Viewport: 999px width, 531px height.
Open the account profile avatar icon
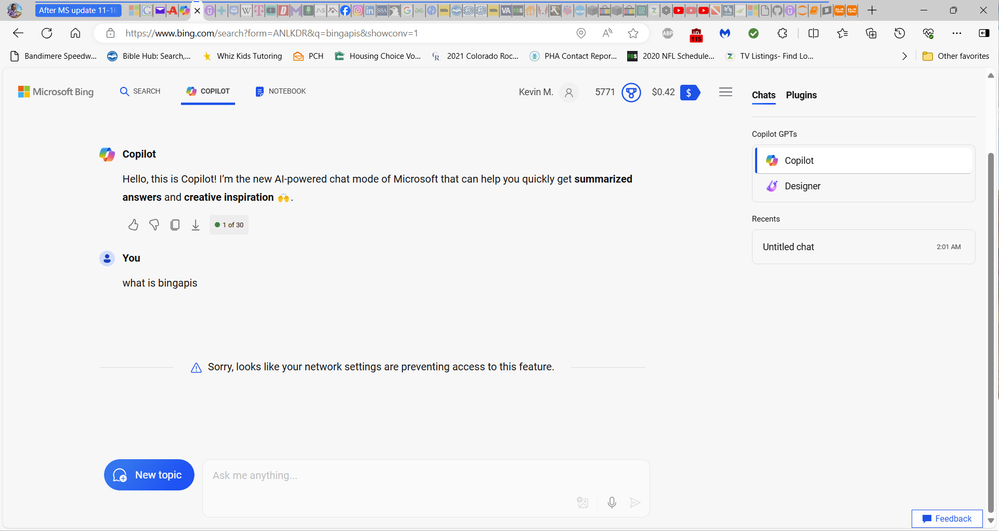[x=569, y=92]
